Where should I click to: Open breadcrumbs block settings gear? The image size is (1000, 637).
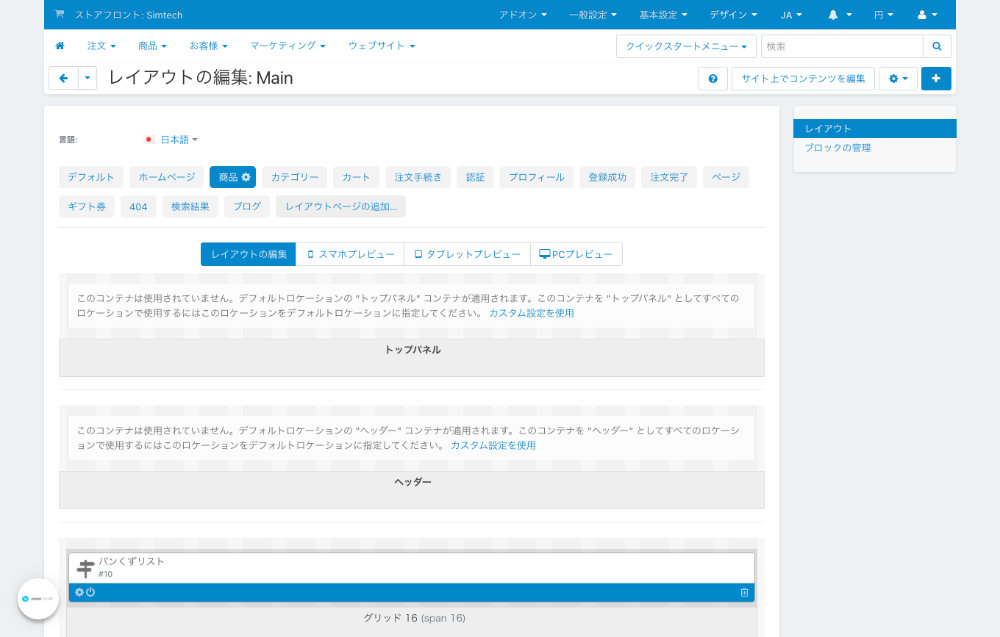pyautogui.click(x=79, y=592)
